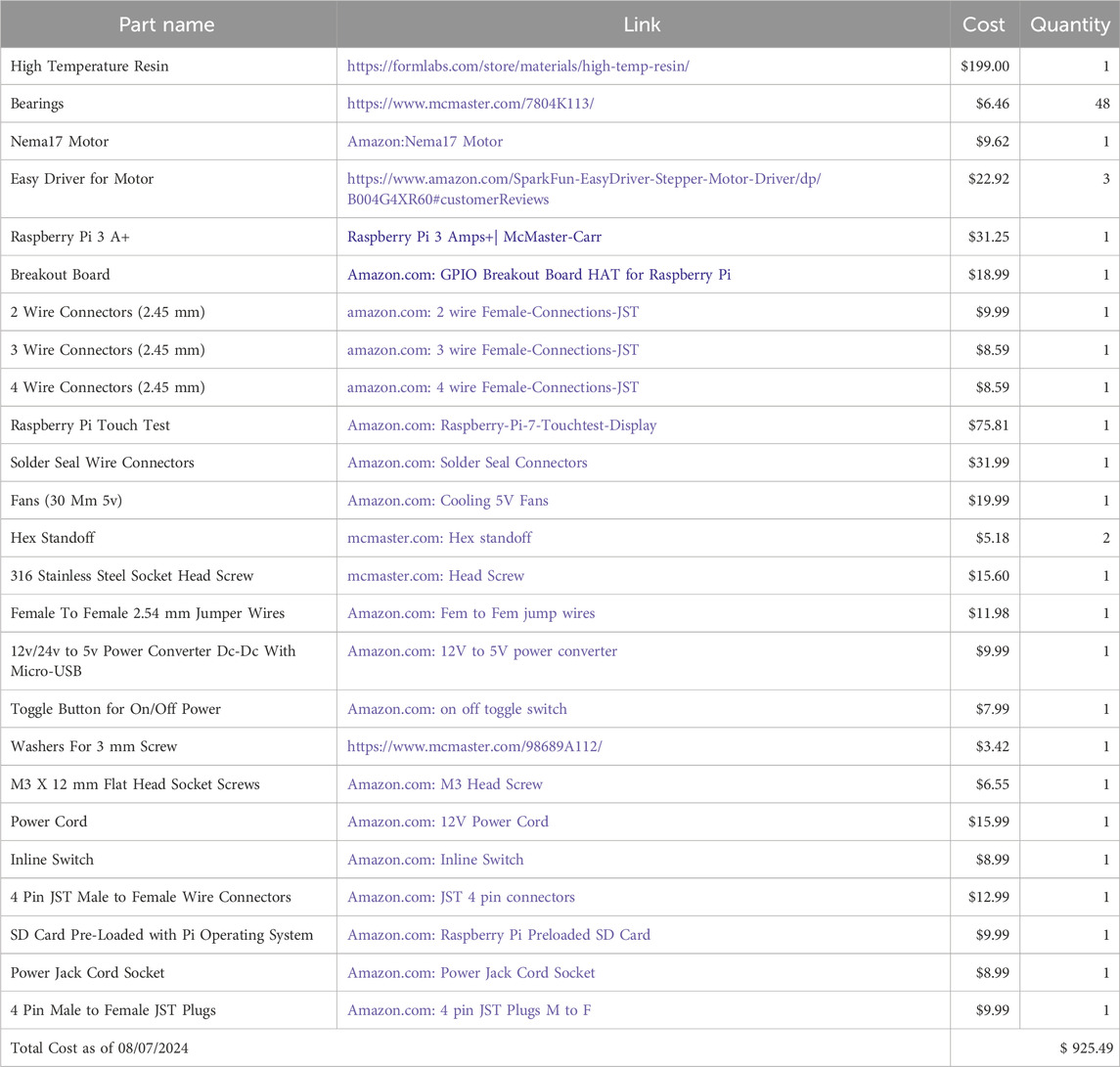Click the $199.00 cost value
This screenshot has height=1067, width=1120.
coord(985,67)
